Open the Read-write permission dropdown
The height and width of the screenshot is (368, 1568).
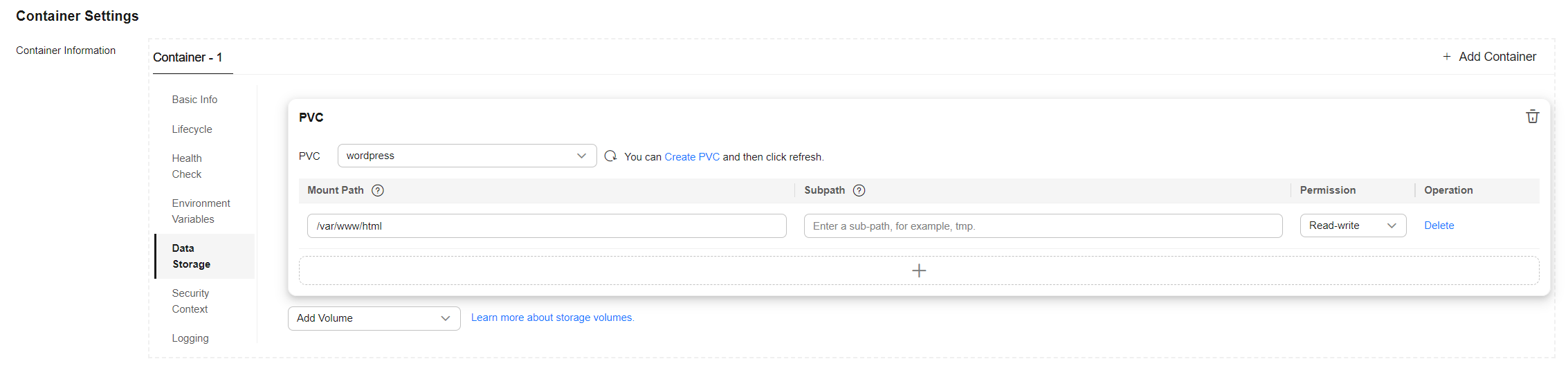click(x=1353, y=226)
